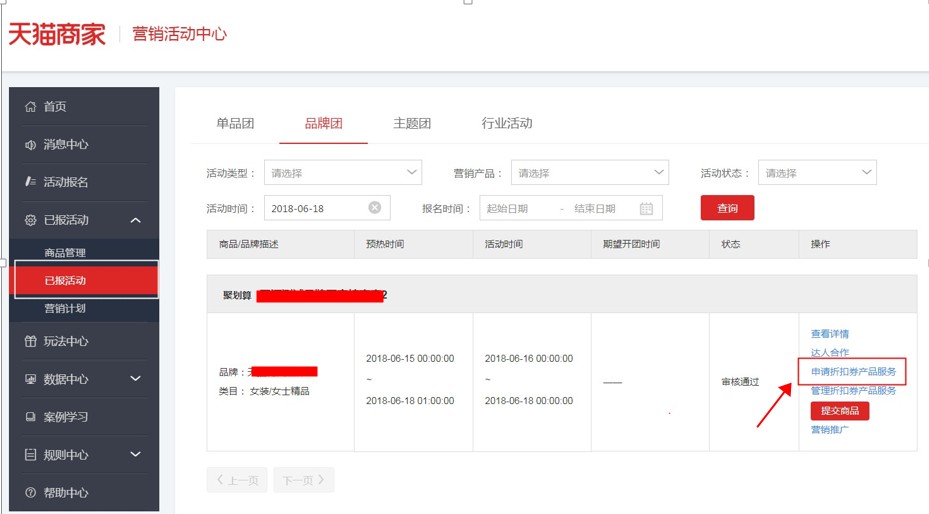Open the 活动类型 dropdown
Viewport: 929px width, 514px height.
coord(342,173)
